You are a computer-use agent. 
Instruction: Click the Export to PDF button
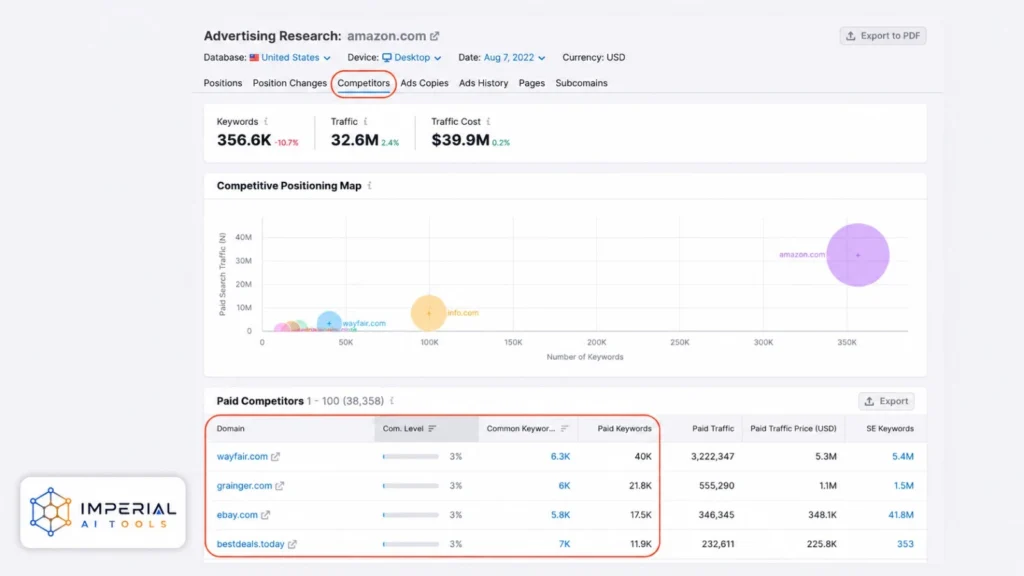883,36
